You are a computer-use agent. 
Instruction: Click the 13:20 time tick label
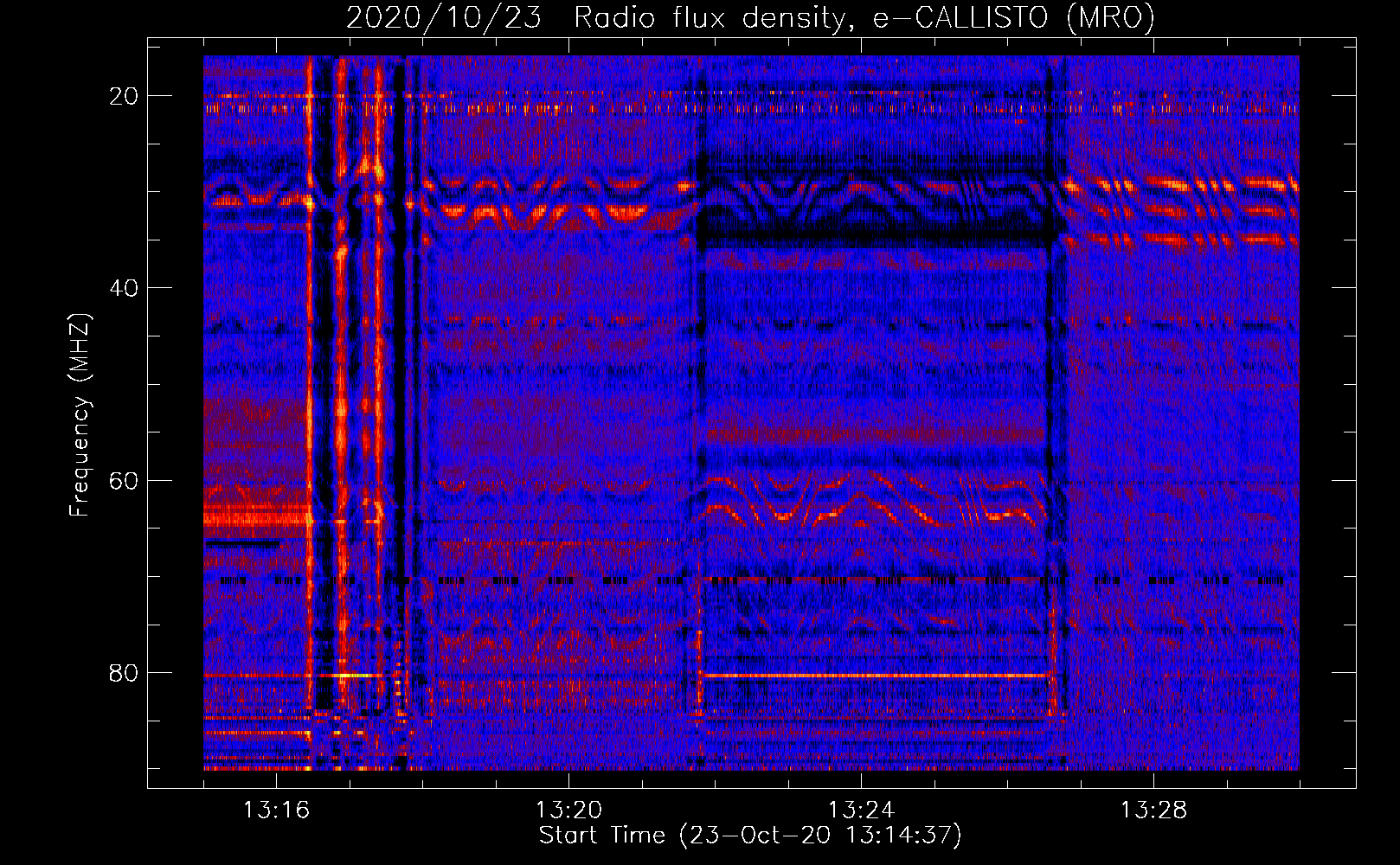coord(568,811)
